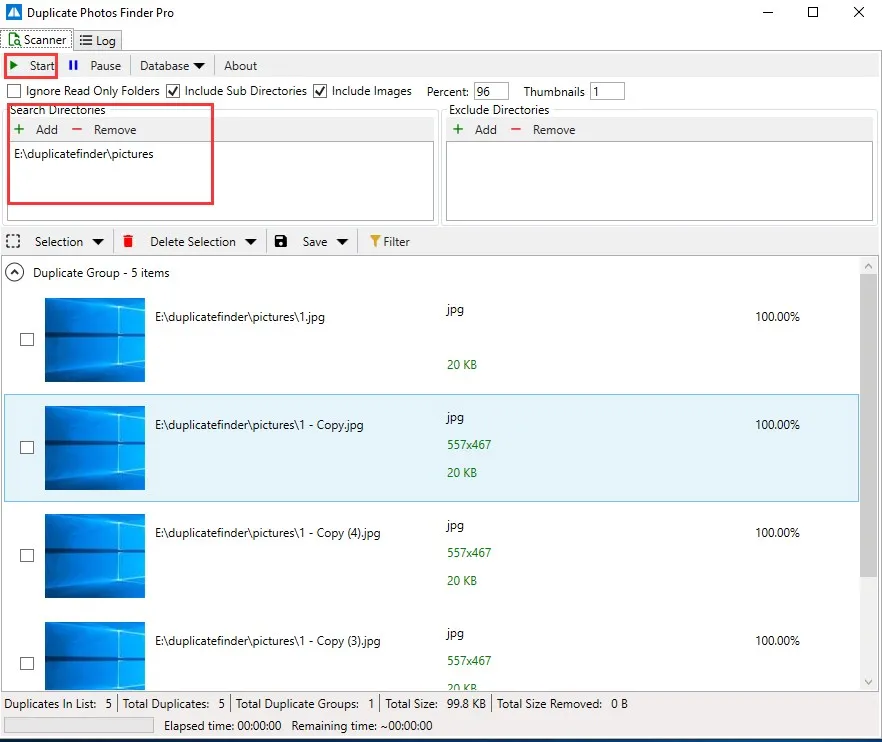Click the floppy disk Save icon
The image size is (882, 742).
[281, 242]
